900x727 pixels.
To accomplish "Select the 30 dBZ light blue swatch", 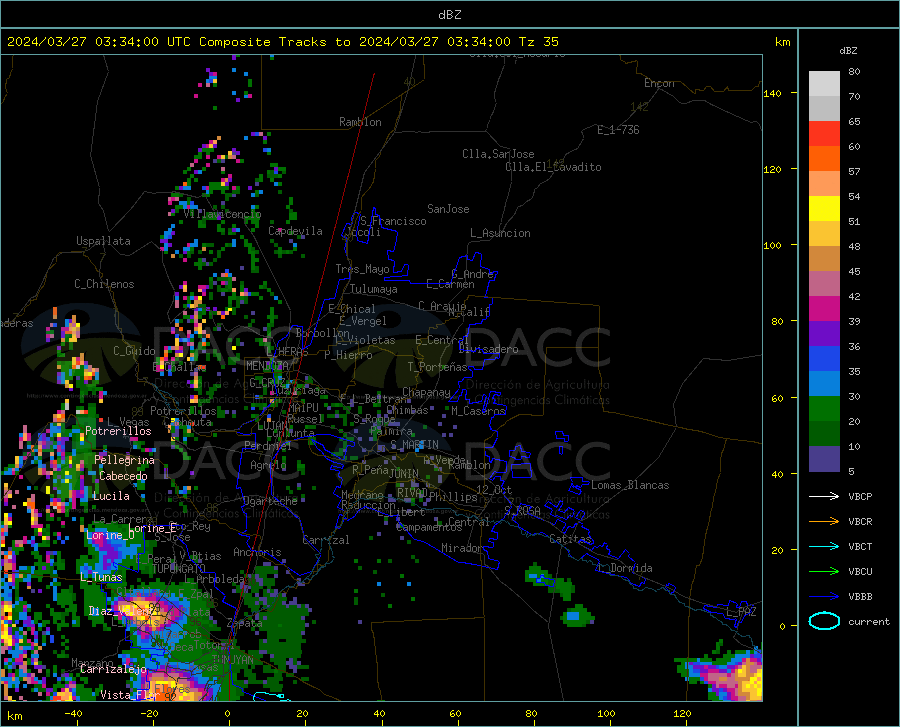I will tap(824, 383).
